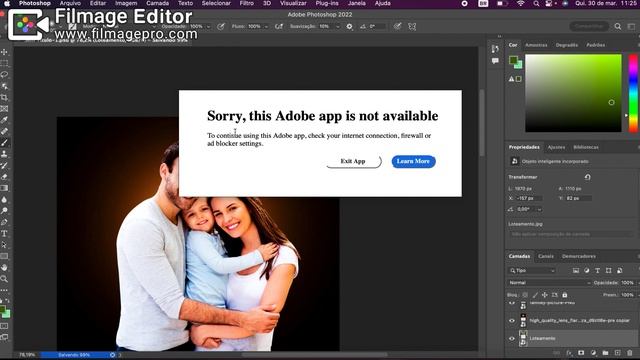Click Y position input field
The width and height of the screenshot is (640, 360).
pyautogui.click(x=579, y=198)
